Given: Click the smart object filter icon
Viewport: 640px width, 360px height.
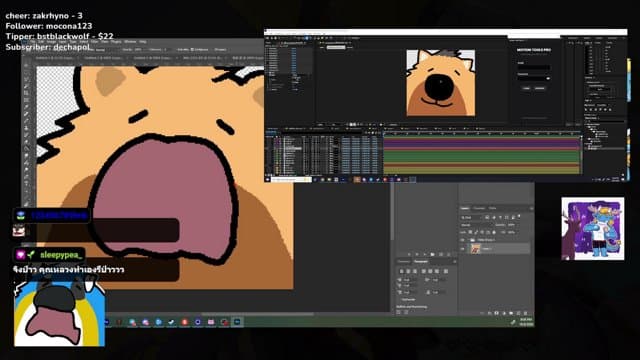Looking at the screenshot, I should click(x=513, y=218).
